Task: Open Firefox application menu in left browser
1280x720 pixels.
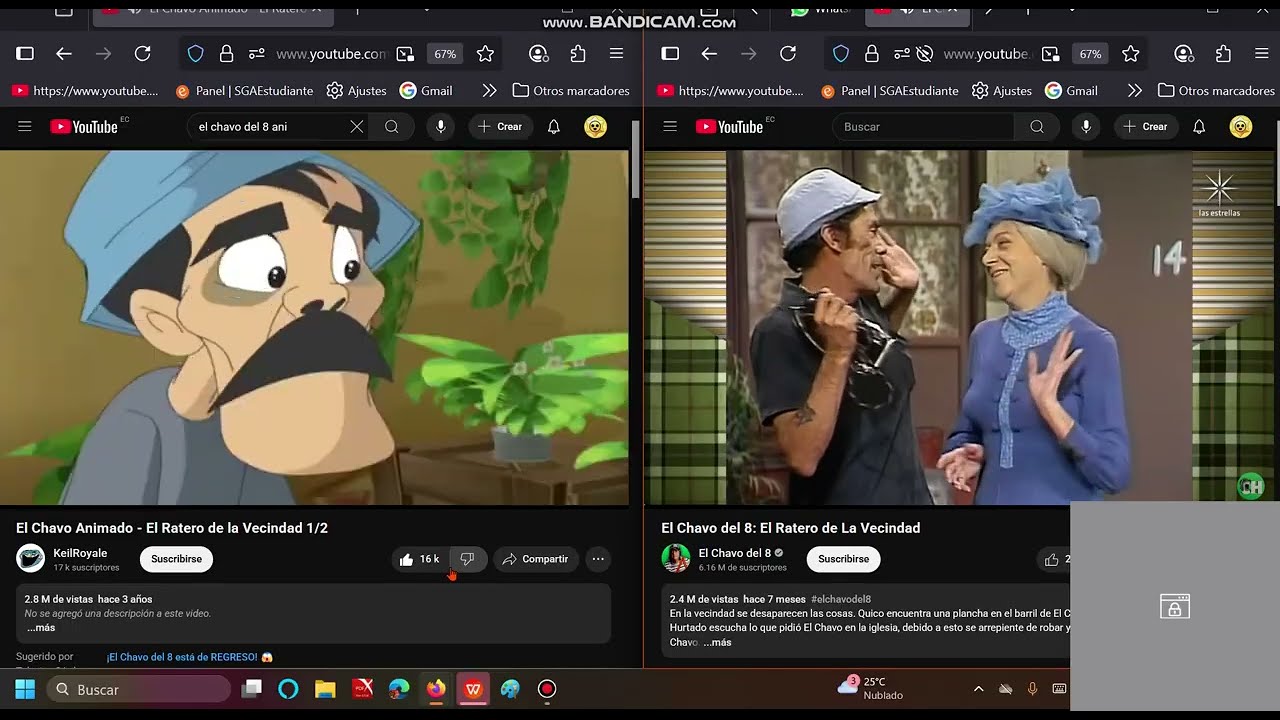Action: pos(616,54)
